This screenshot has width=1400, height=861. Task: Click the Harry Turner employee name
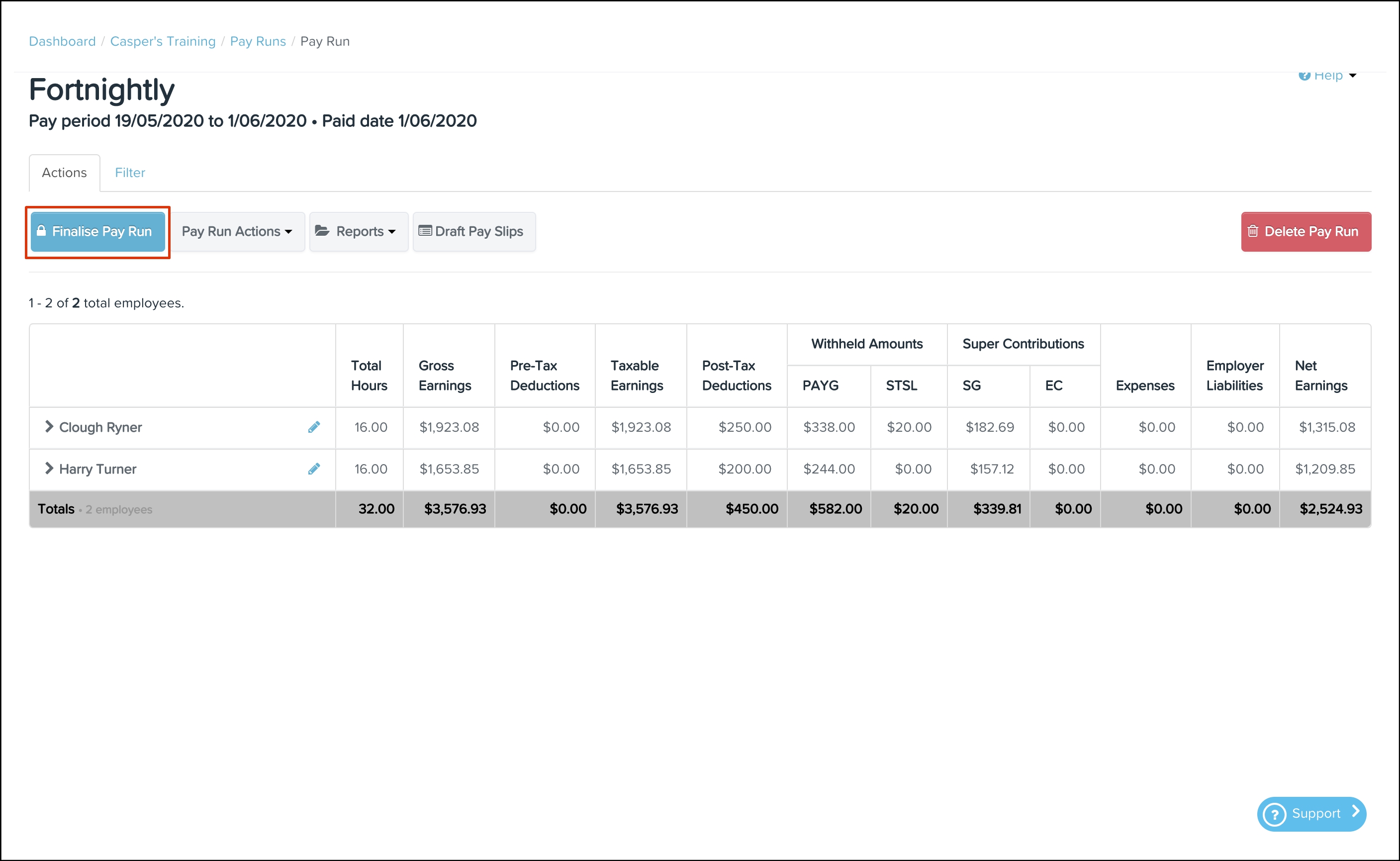(98, 469)
